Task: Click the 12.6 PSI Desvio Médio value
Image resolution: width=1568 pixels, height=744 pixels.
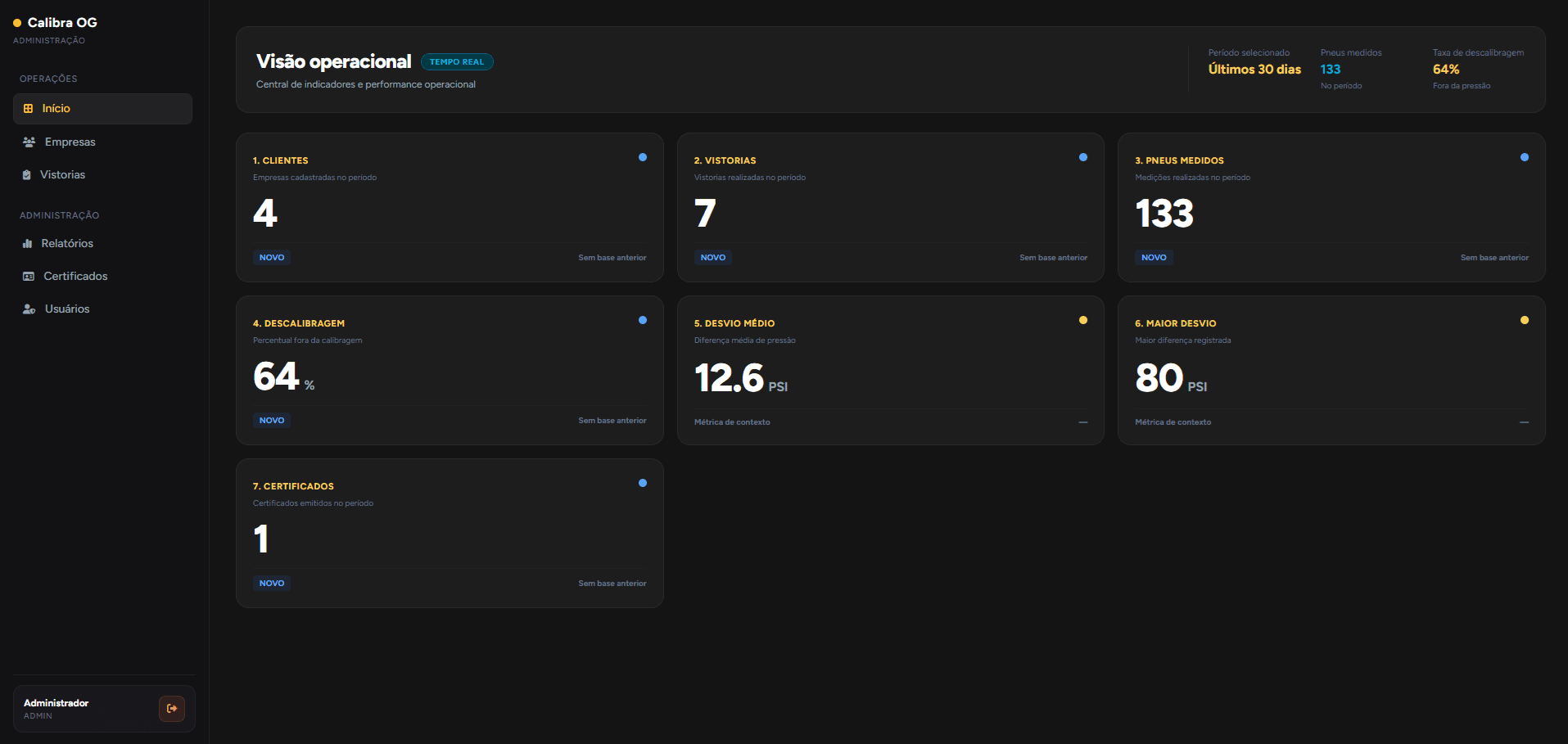Action: point(741,379)
